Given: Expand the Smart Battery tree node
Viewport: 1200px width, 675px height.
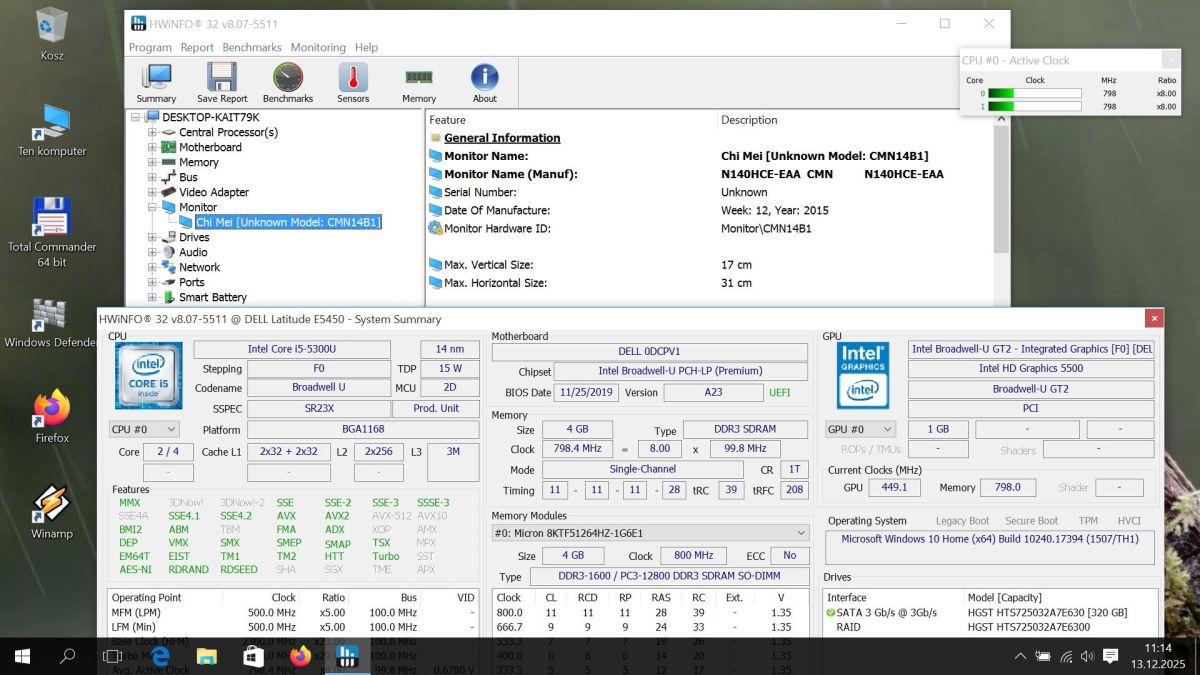Looking at the screenshot, I should (152, 297).
